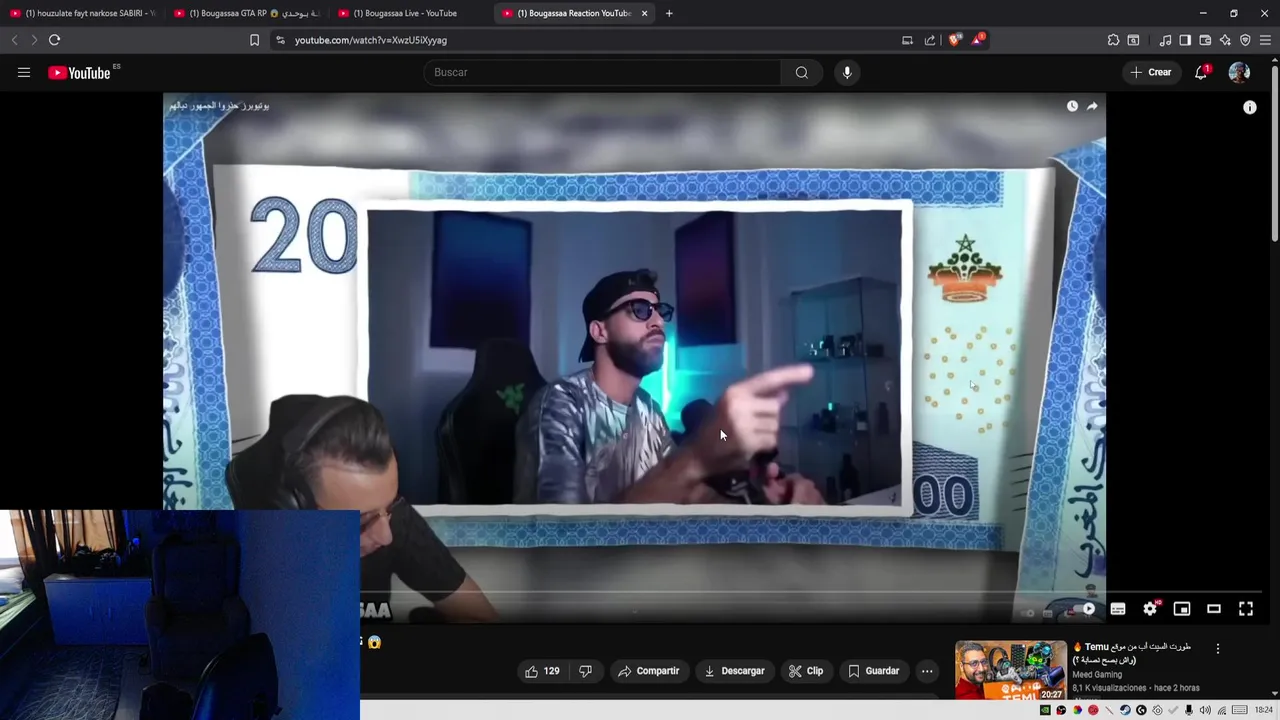This screenshot has height=720, width=1280.
Task: Open Leo AI sparkle icon
Action: click(x=1225, y=40)
